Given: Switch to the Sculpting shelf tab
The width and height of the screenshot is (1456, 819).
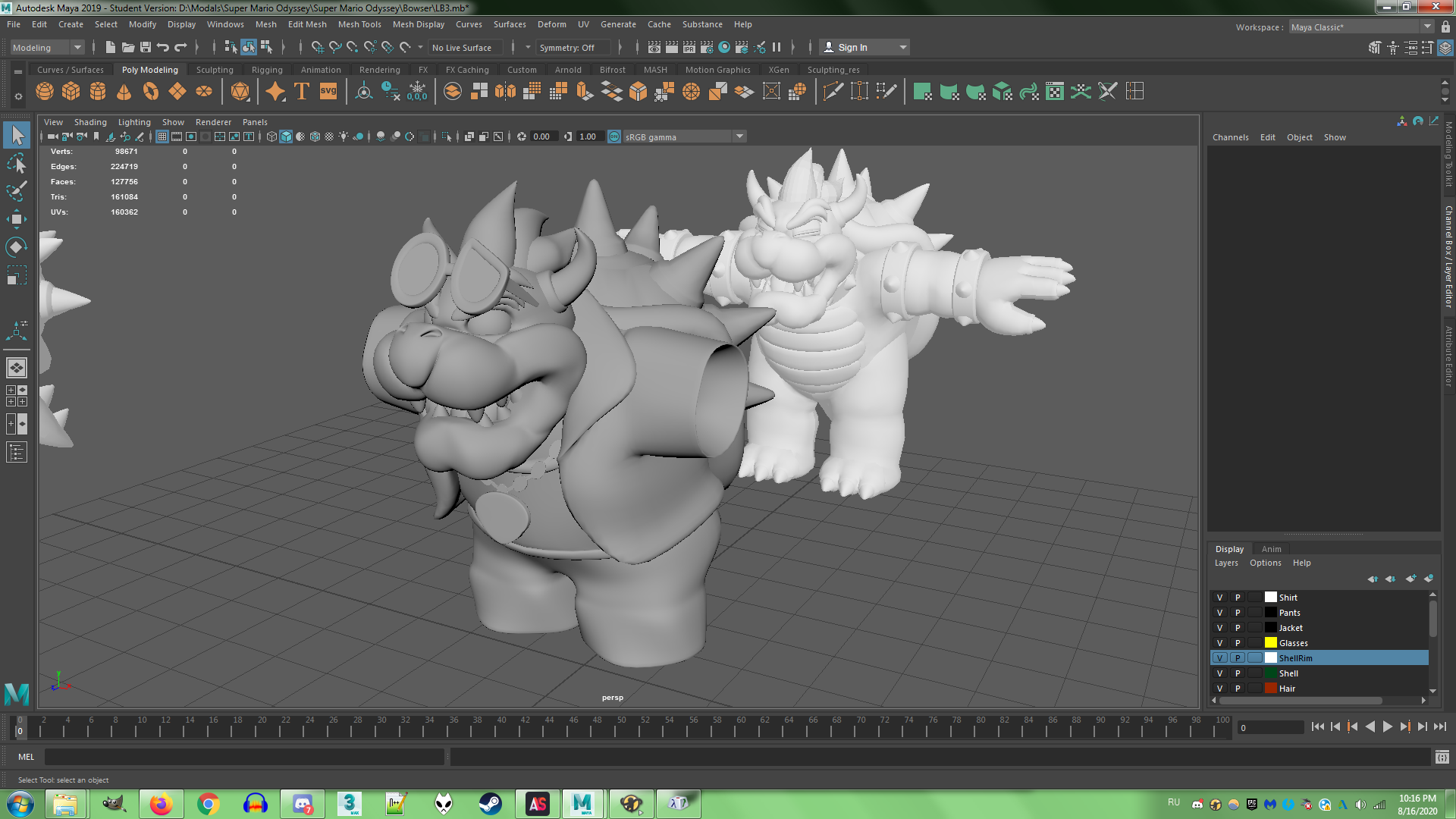Looking at the screenshot, I should point(215,70).
